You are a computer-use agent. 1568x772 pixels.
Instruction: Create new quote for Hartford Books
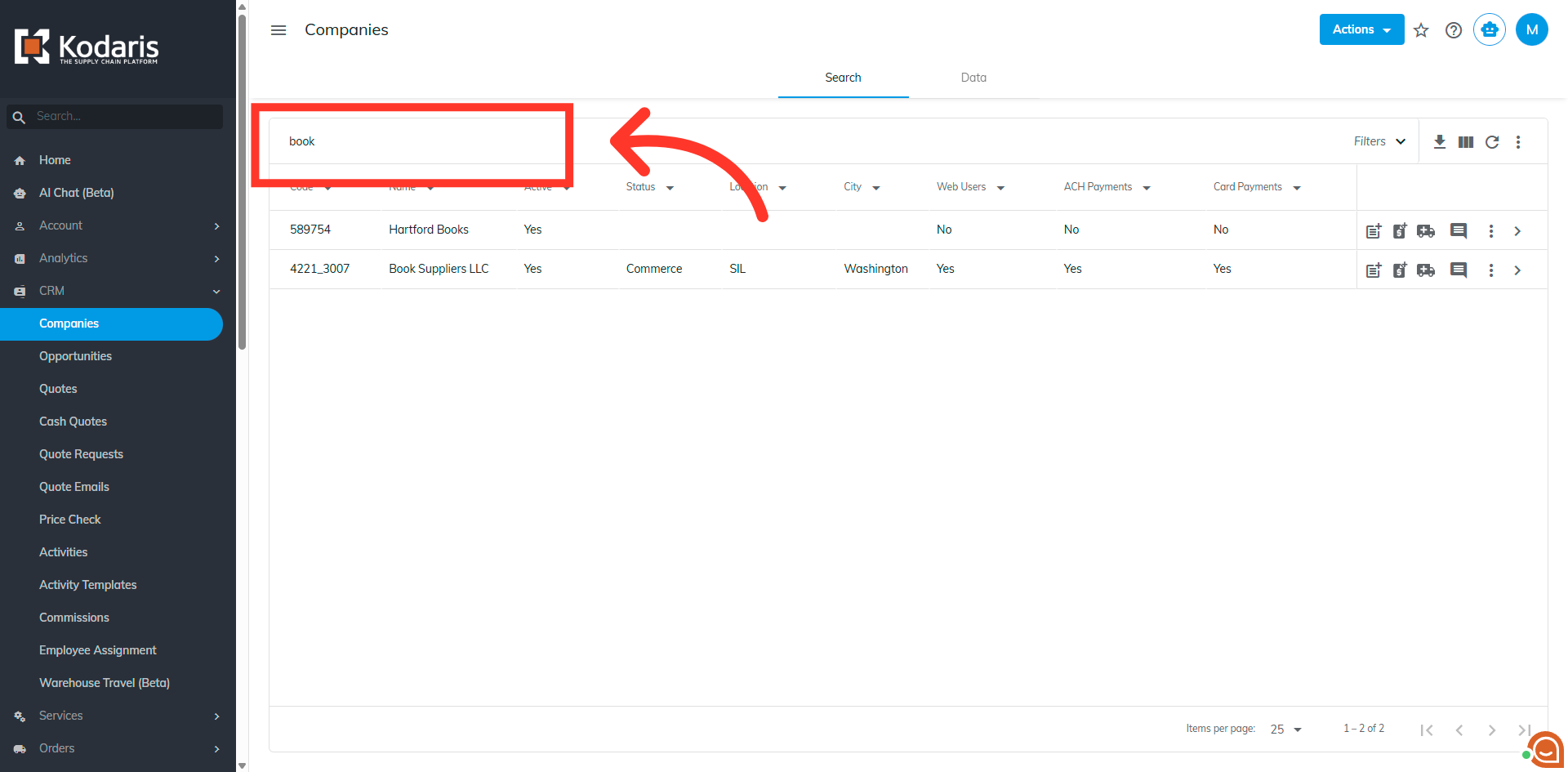click(x=1400, y=231)
